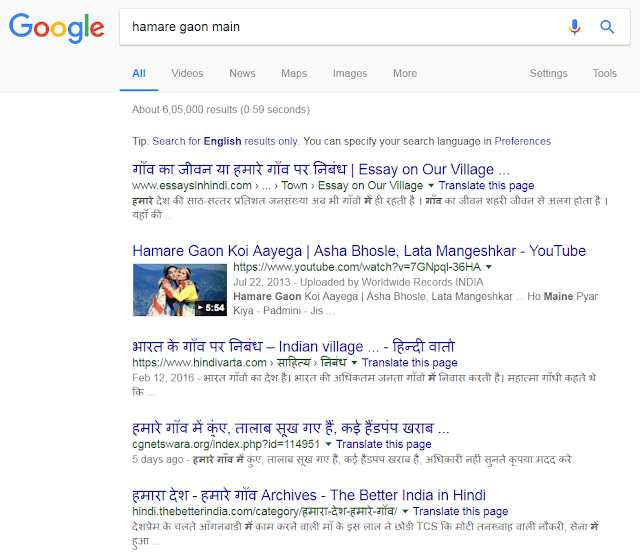The image size is (640, 556).
Task: Expand arrow beside essaysinhindi.com URL
Action: coord(431,186)
